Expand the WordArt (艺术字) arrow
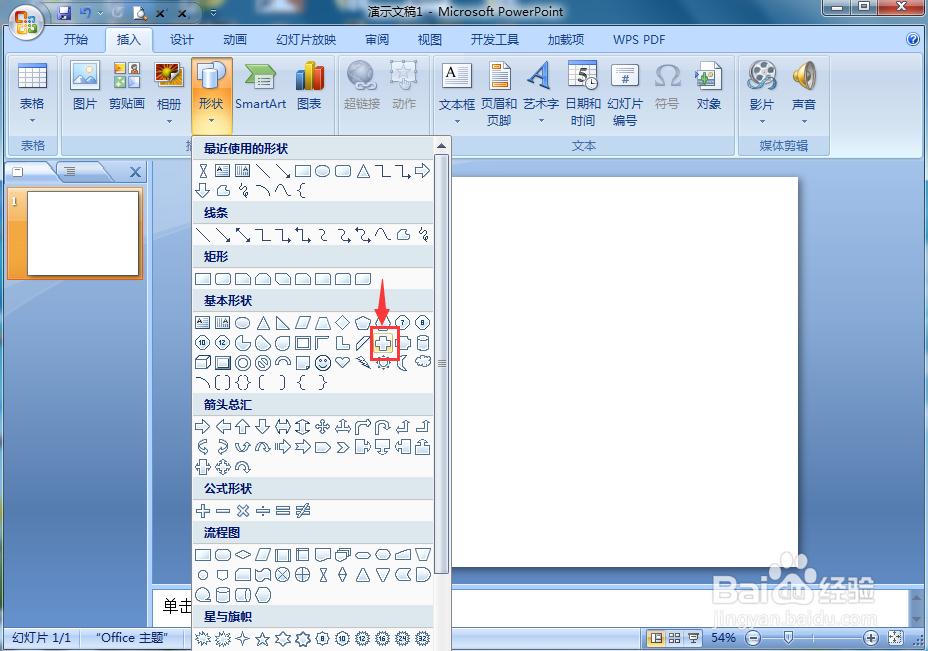928x651 pixels. (x=540, y=121)
